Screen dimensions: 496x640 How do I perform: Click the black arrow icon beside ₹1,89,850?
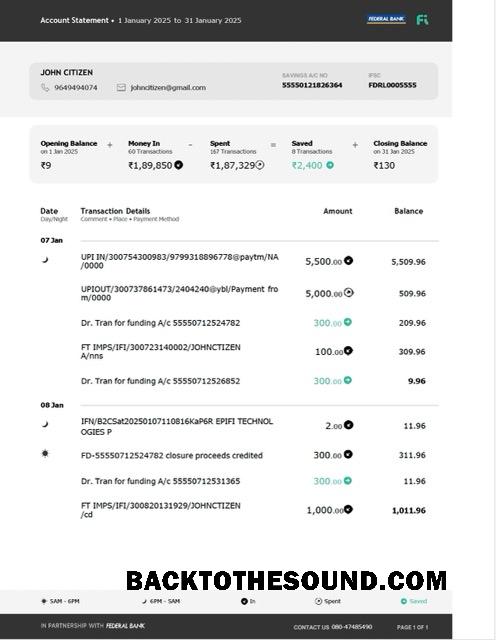point(178,165)
